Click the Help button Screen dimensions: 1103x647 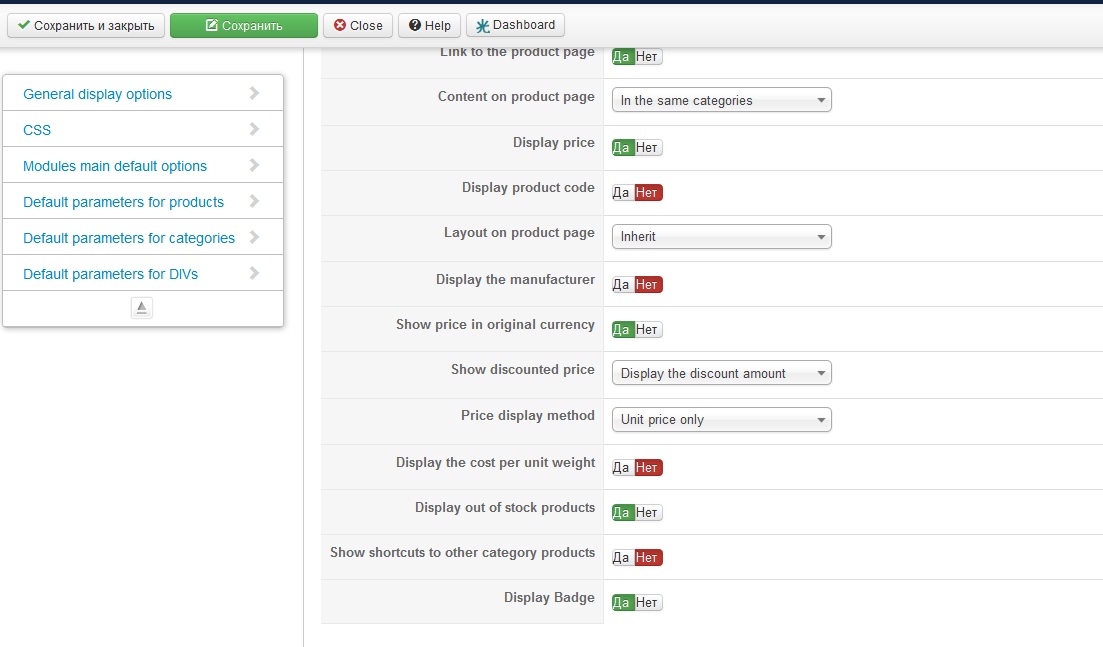pyautogui.click(x=429, y=25)
